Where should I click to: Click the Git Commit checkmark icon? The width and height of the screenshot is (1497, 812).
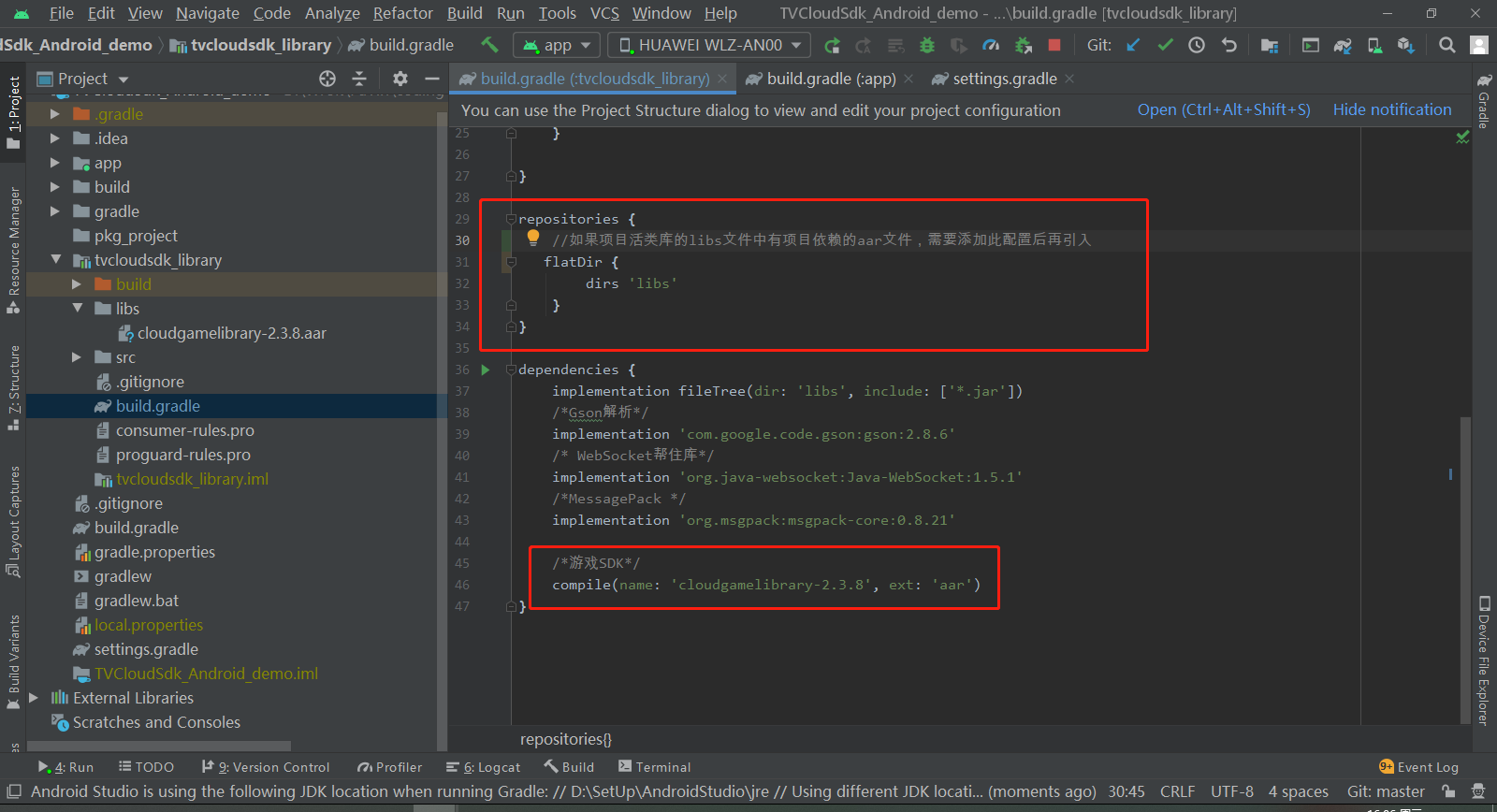click(1165, 45)
